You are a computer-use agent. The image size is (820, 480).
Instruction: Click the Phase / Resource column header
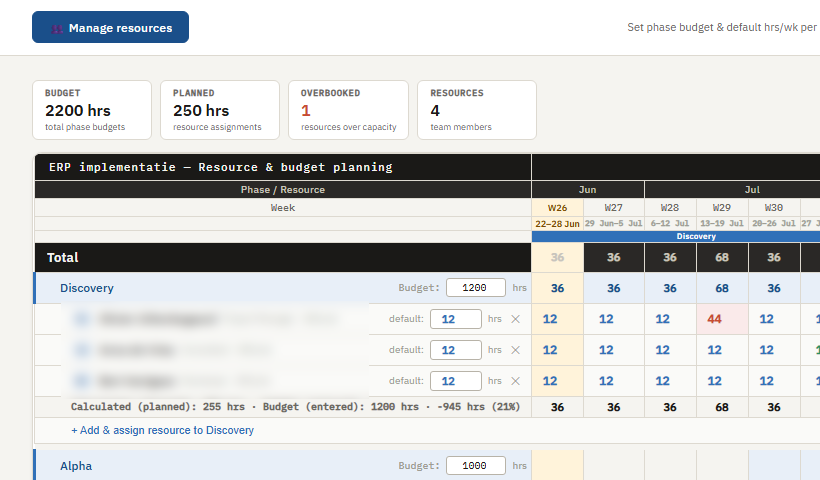[x=283, y=190]
